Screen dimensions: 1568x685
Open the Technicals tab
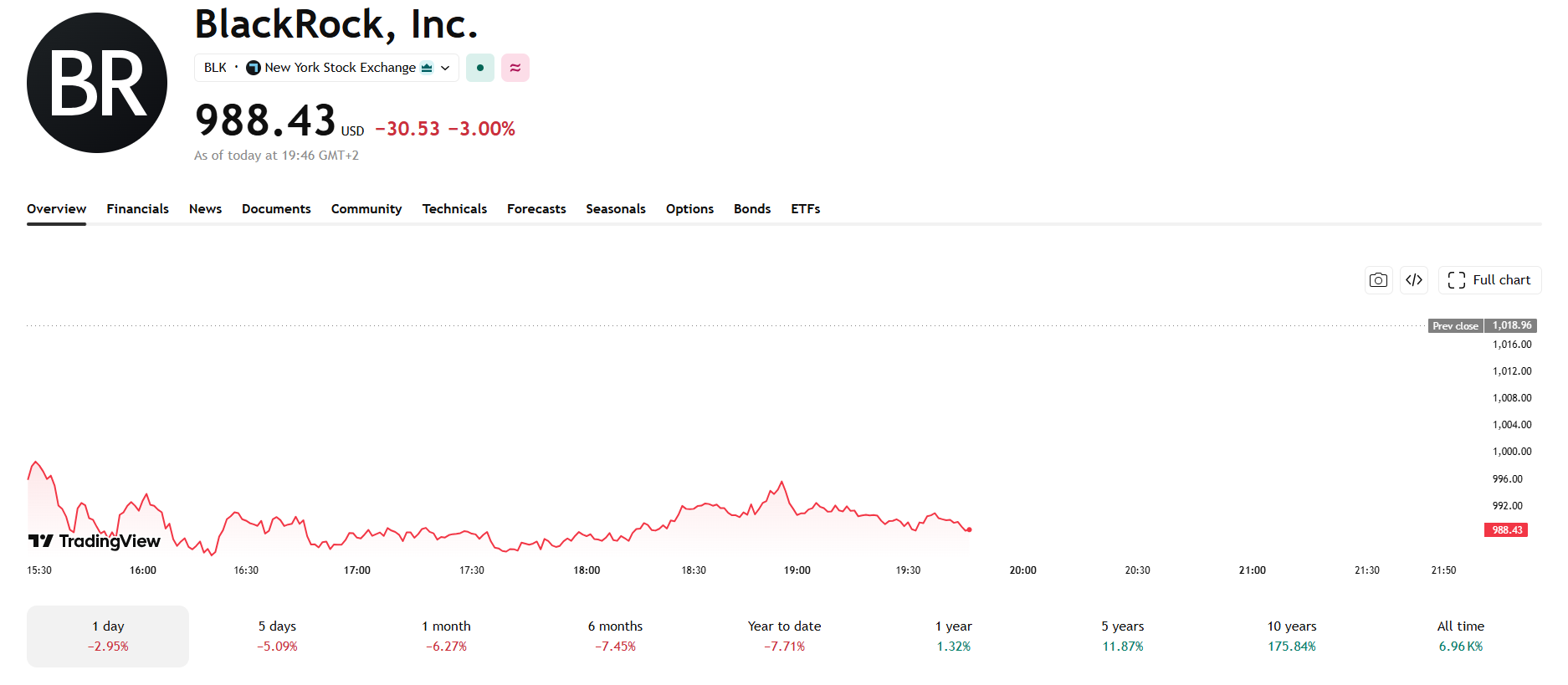pos(454,209)
